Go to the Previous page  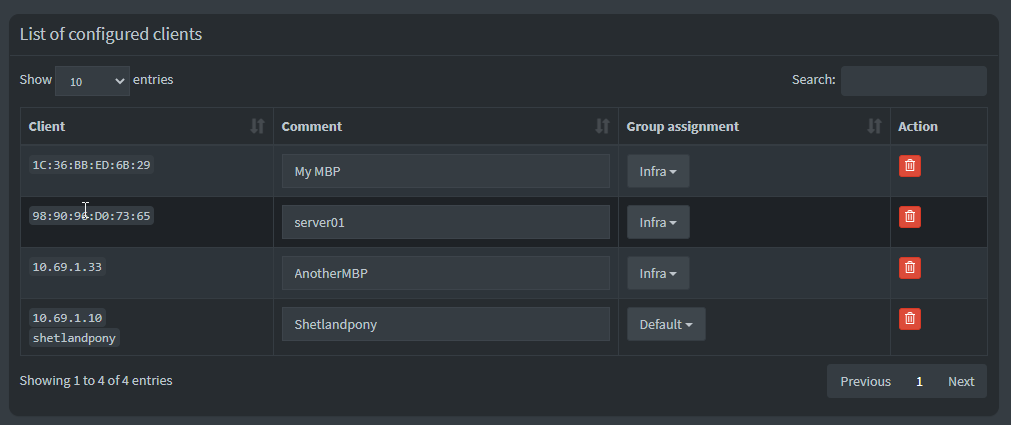pyautogui.click(x=865, y=381)
